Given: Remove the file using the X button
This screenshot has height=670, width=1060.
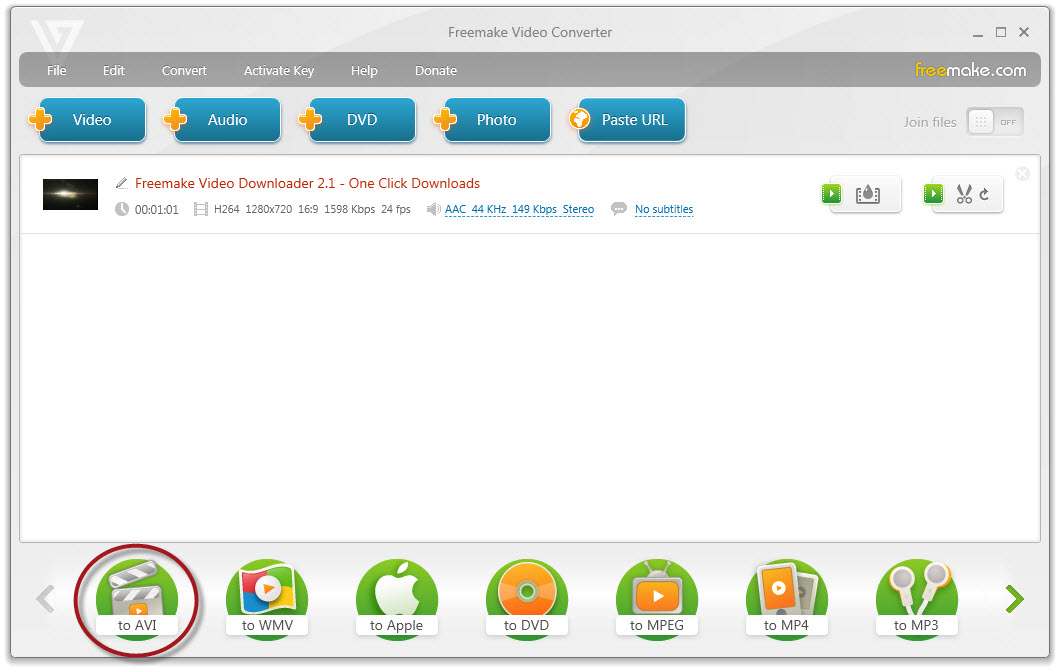Looking at the screenshot, I should tap(1022, 173).
